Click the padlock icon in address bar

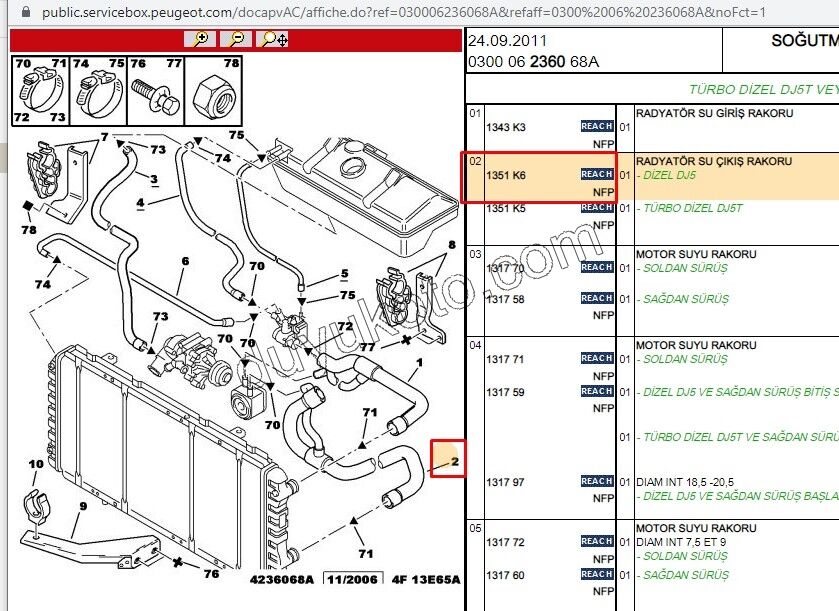(x=25, y=11)
